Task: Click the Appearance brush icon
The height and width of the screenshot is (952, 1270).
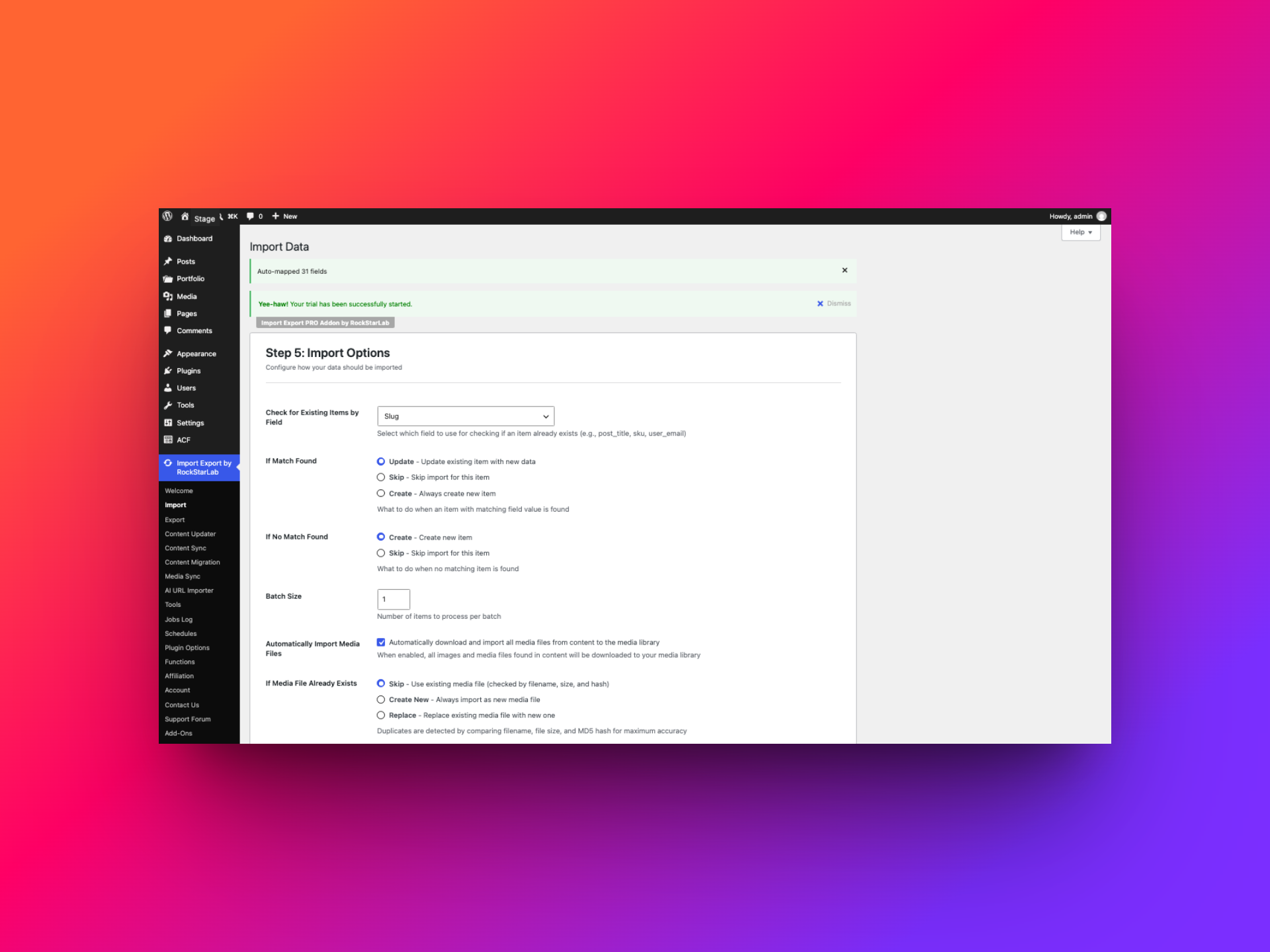Action: (x=168, y=354)
